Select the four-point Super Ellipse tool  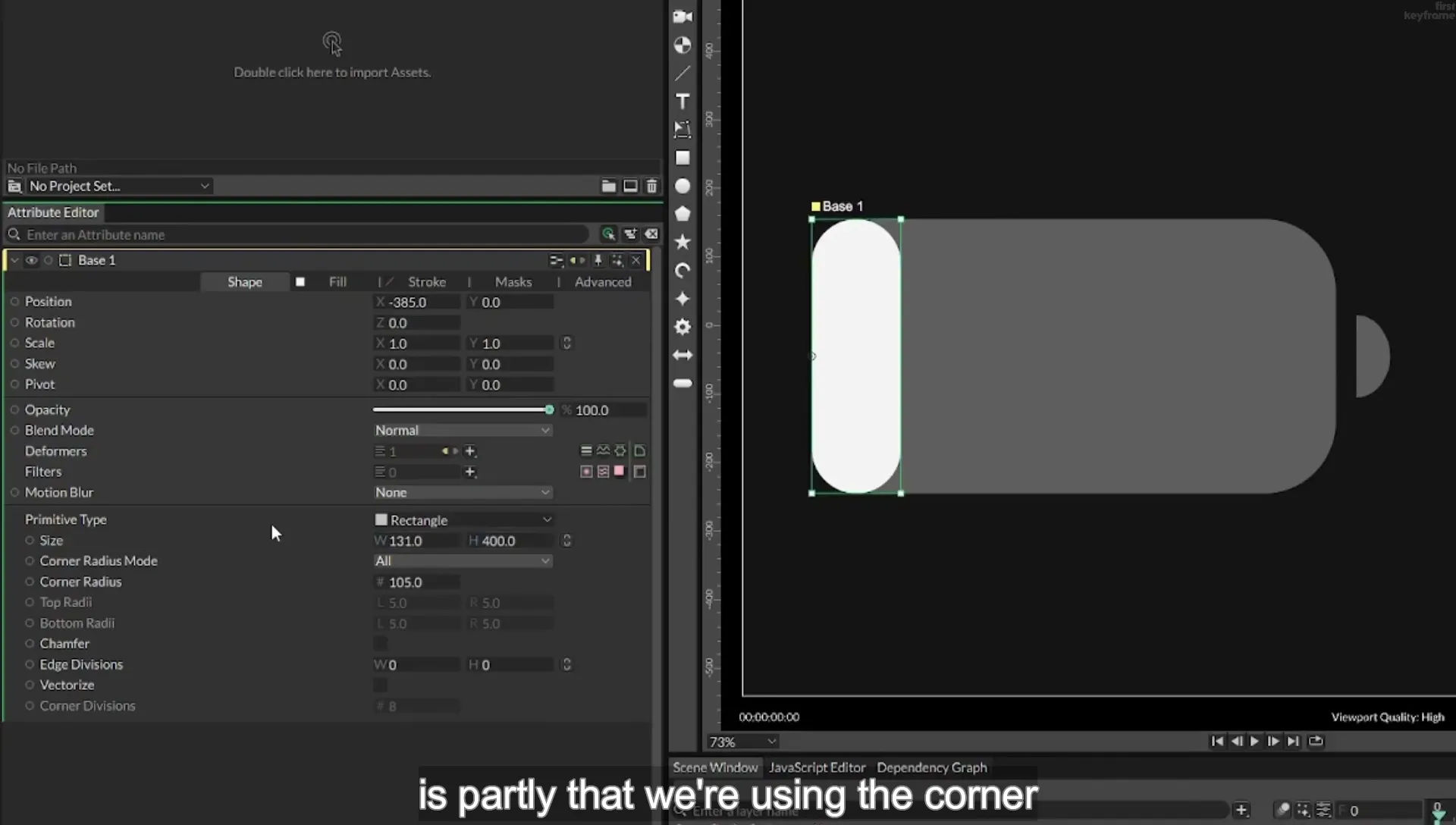click(682, 299)
